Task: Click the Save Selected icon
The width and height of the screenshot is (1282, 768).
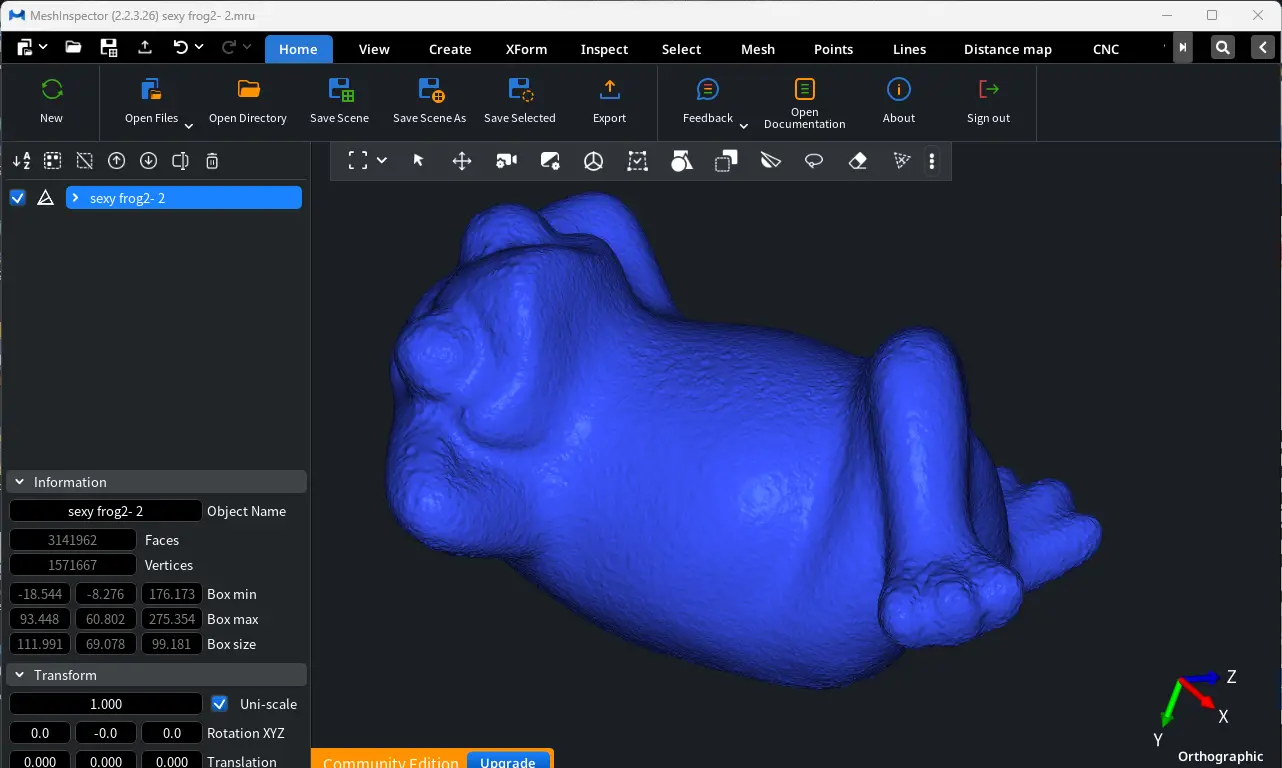Action: pyautogui.click(x=520, y=89)
